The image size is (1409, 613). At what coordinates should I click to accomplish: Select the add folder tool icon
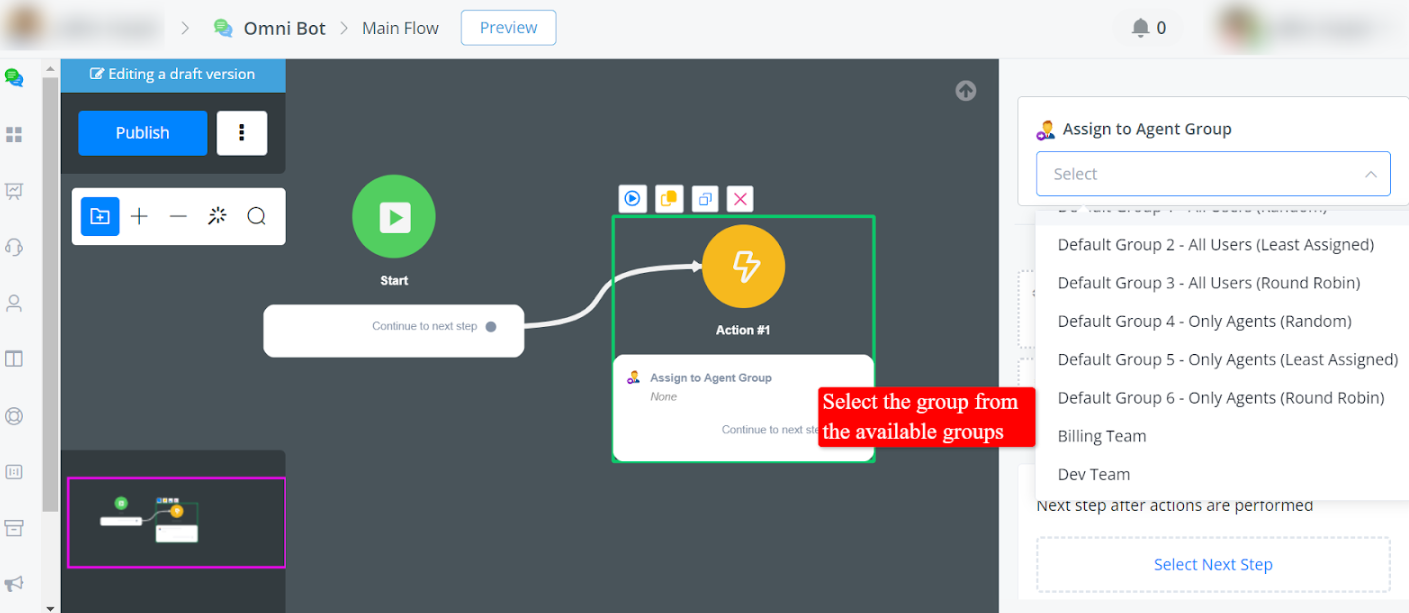(x=100, y=216)
